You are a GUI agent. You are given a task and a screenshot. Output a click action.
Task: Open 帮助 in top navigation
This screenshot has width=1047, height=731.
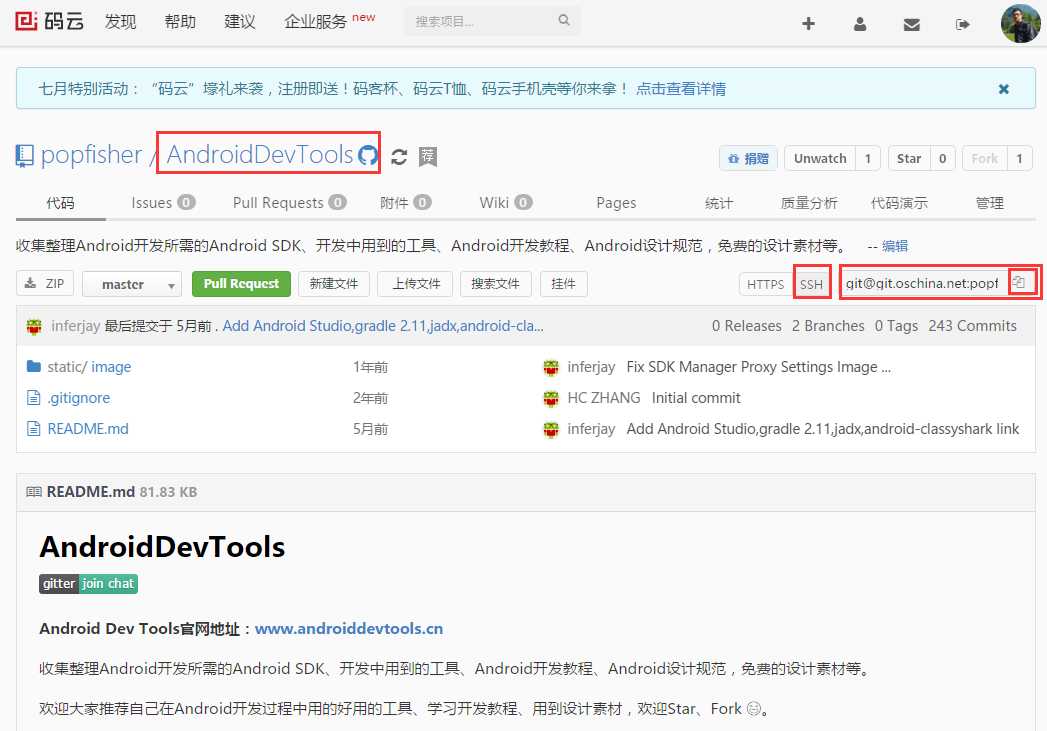coord(180,22)
